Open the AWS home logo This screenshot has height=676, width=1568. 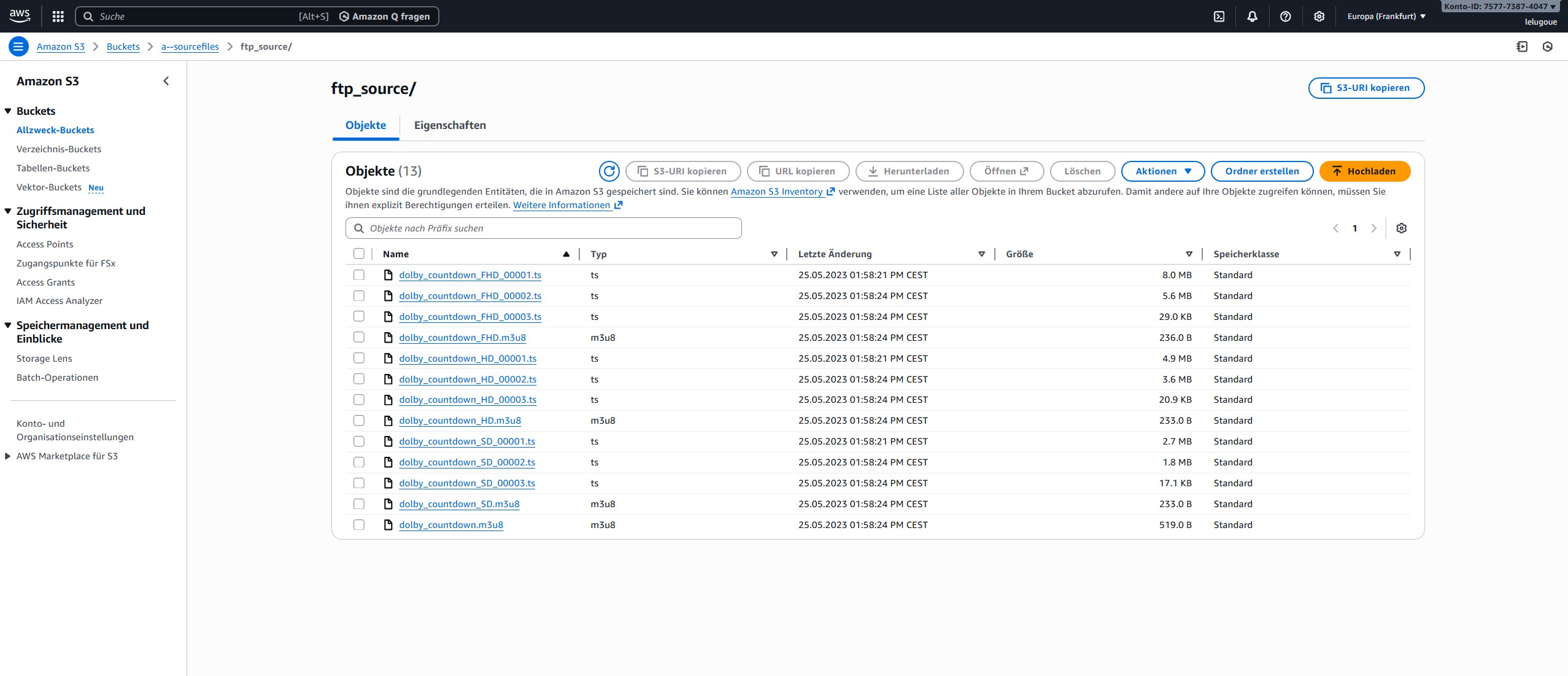[x=20, y=16]
